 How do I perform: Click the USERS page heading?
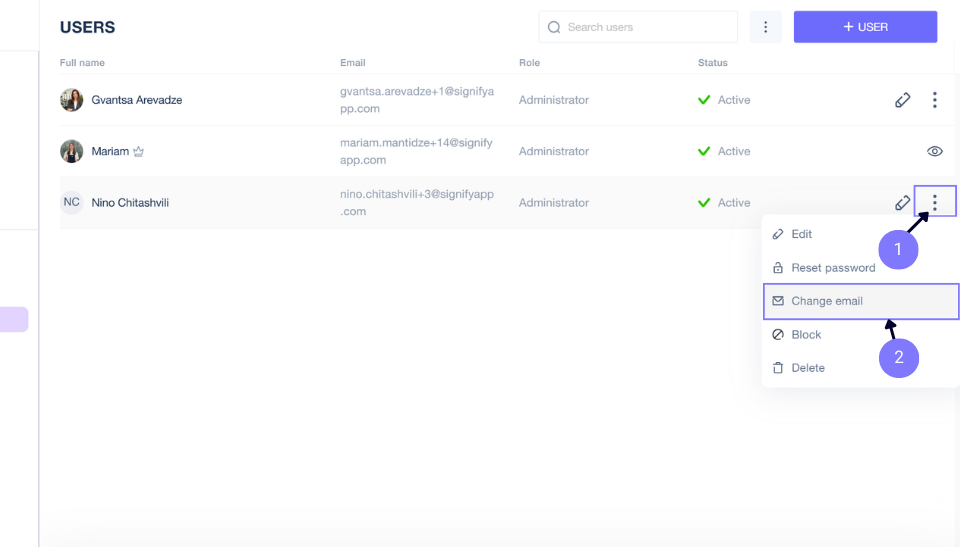pyautogui.click(x=88, y=27)
